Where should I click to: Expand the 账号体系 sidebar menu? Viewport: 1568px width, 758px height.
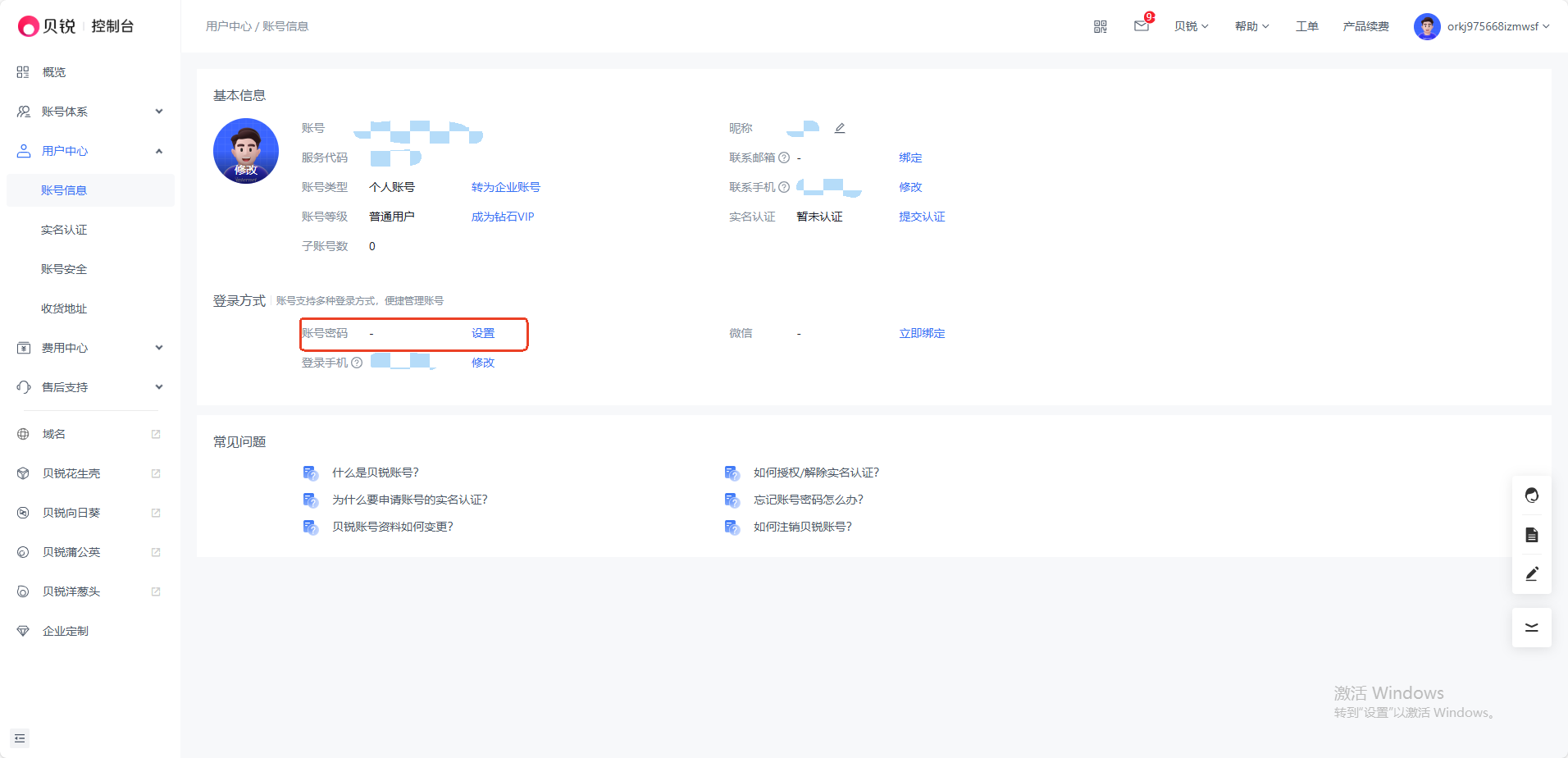tap(90, 112)
